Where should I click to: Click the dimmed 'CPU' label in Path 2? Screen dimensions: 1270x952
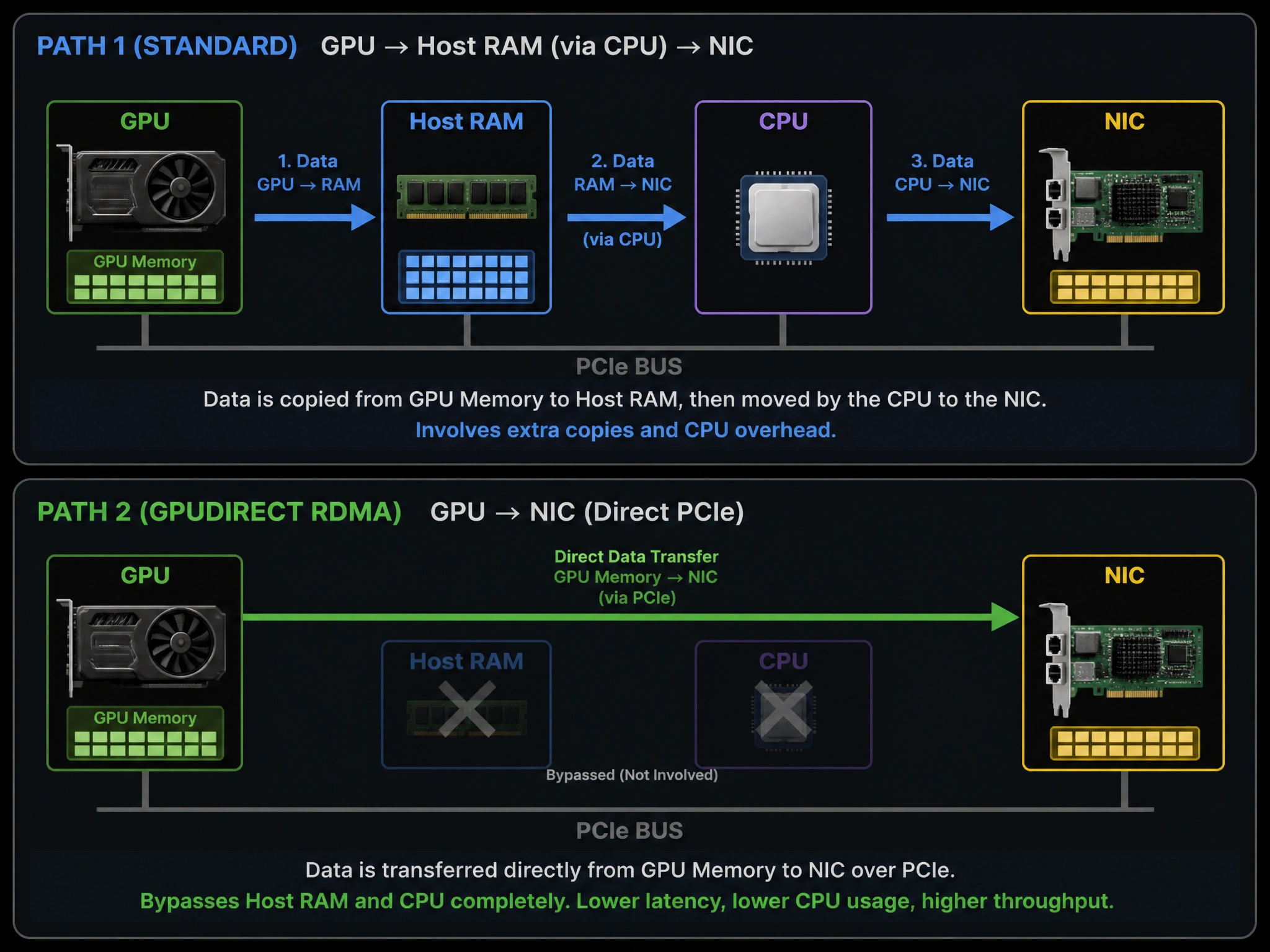pos(783,661)
